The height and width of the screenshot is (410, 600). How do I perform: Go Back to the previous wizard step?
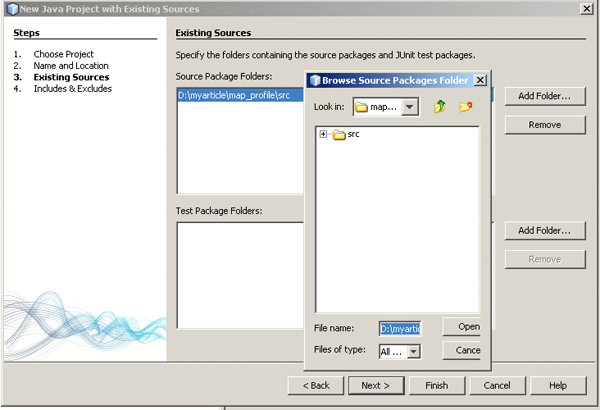316,385
